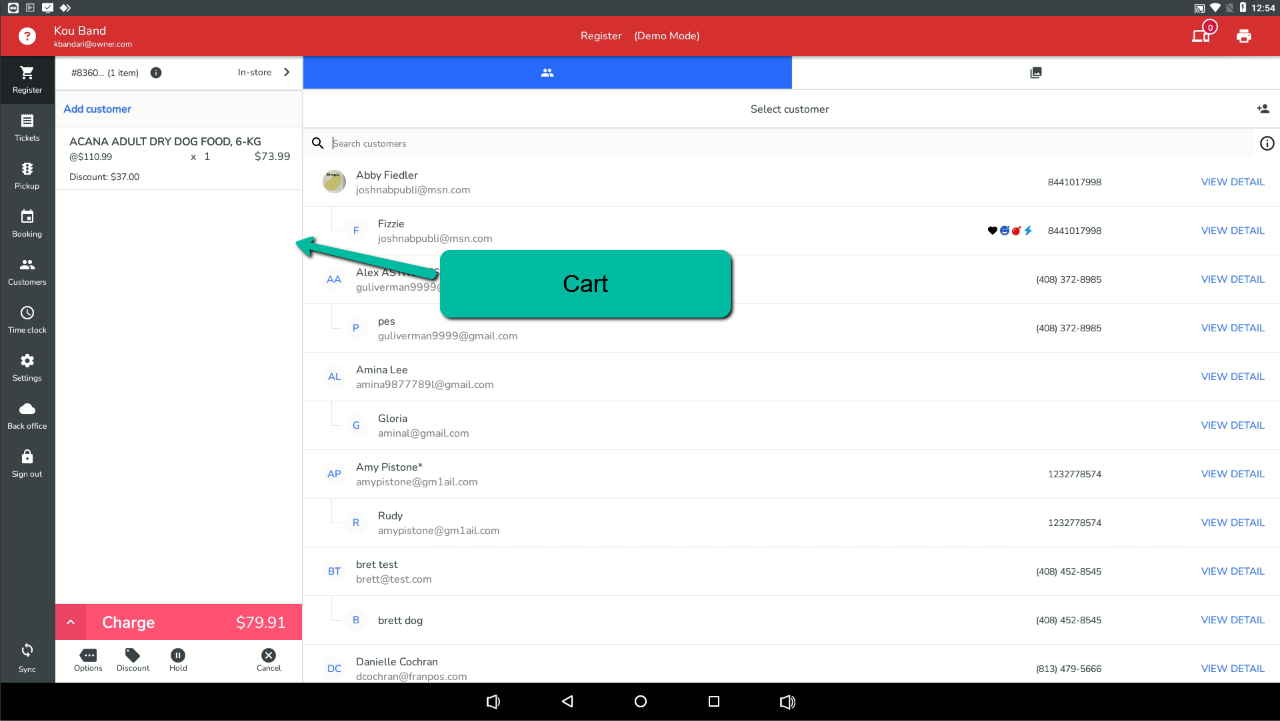Cancel the current order
The height and width of the screenshot is (721, 1280).
[268, 659]
